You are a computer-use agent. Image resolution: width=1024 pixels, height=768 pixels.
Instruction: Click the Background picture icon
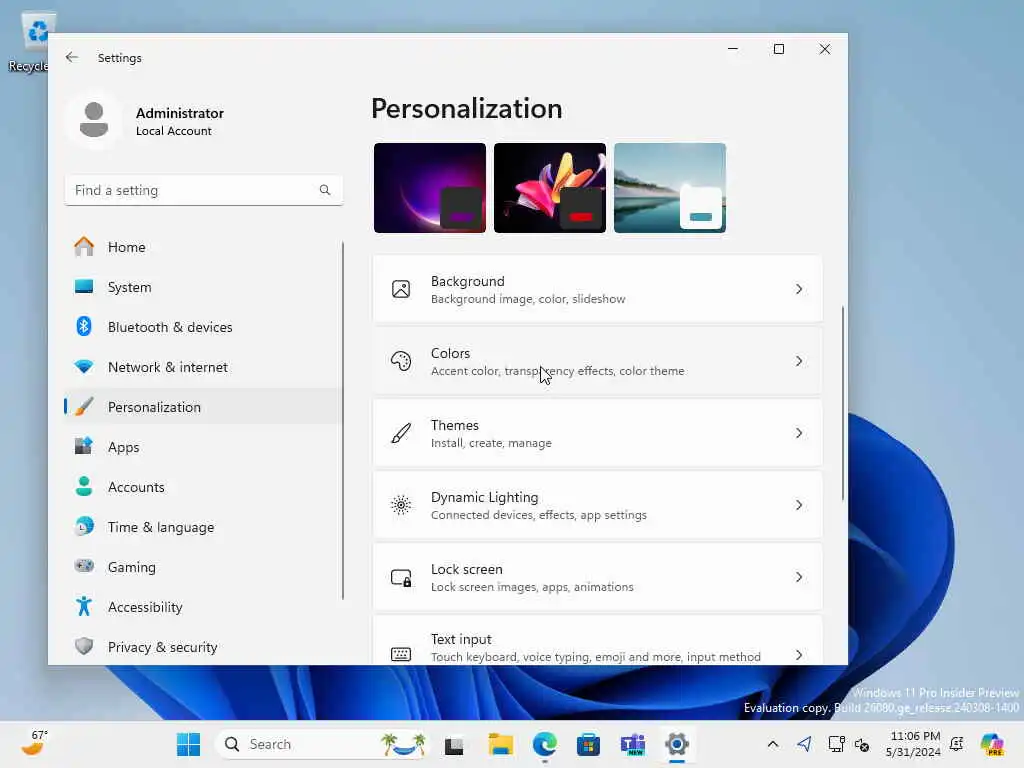point(401,289)
